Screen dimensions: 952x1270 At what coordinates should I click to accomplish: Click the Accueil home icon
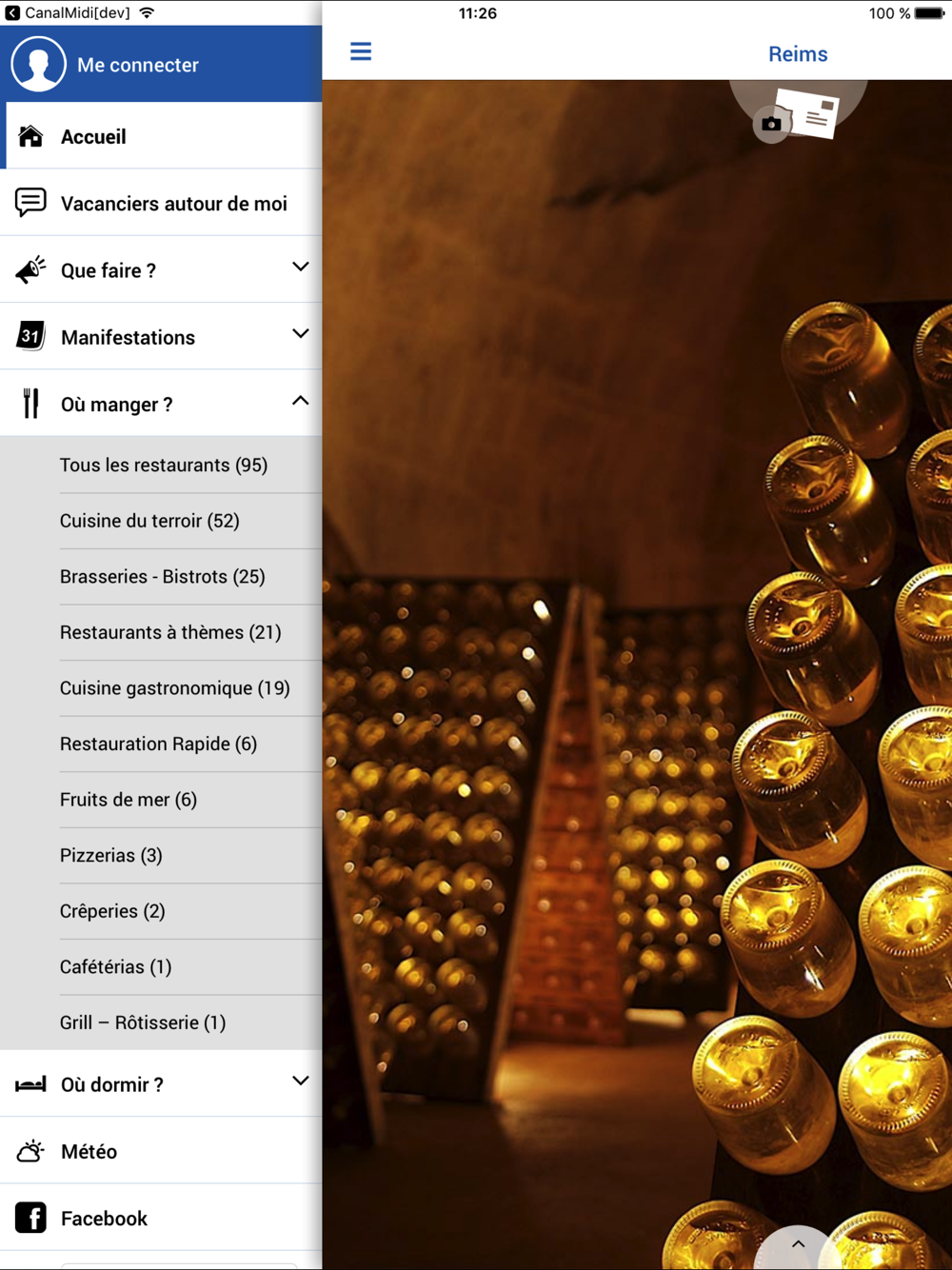[x=30, y=136]
